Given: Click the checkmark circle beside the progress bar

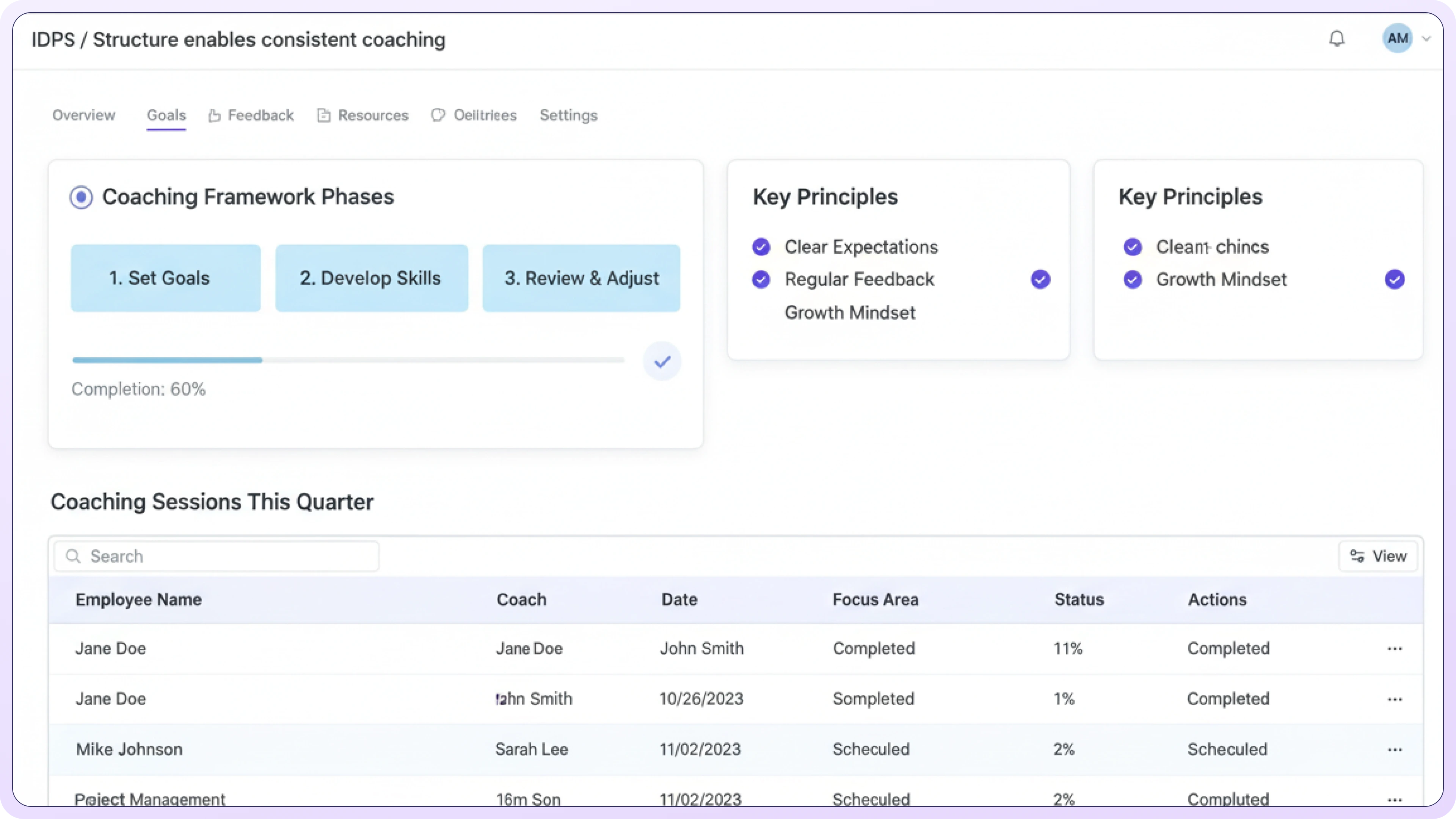Looking at the screenshot, I should tap(662, 361).
